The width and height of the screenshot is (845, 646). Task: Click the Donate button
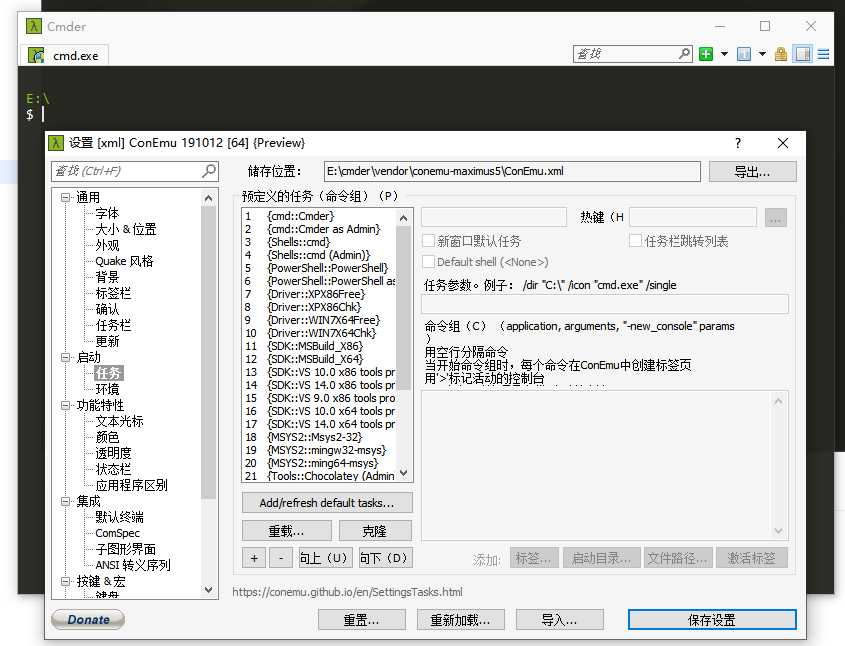pyautogui.click(x=88, y=620)
